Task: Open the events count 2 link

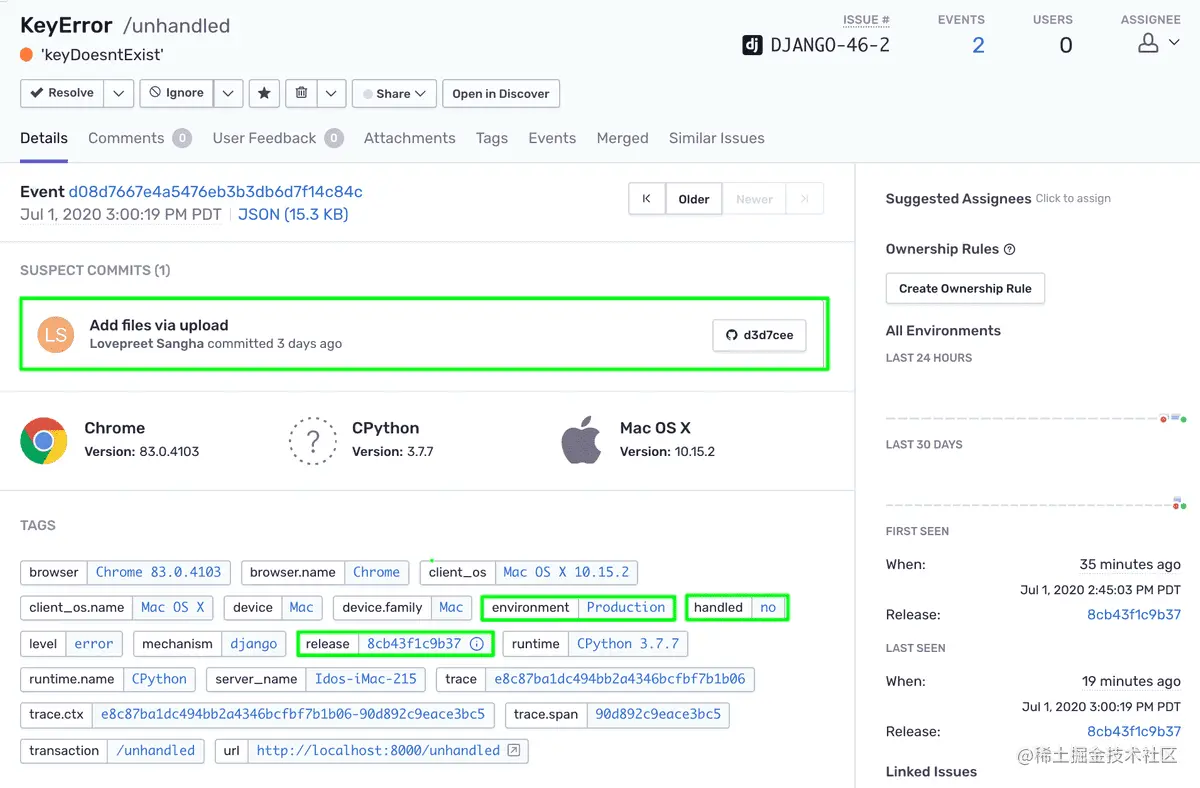Action: tap(978, 45)
